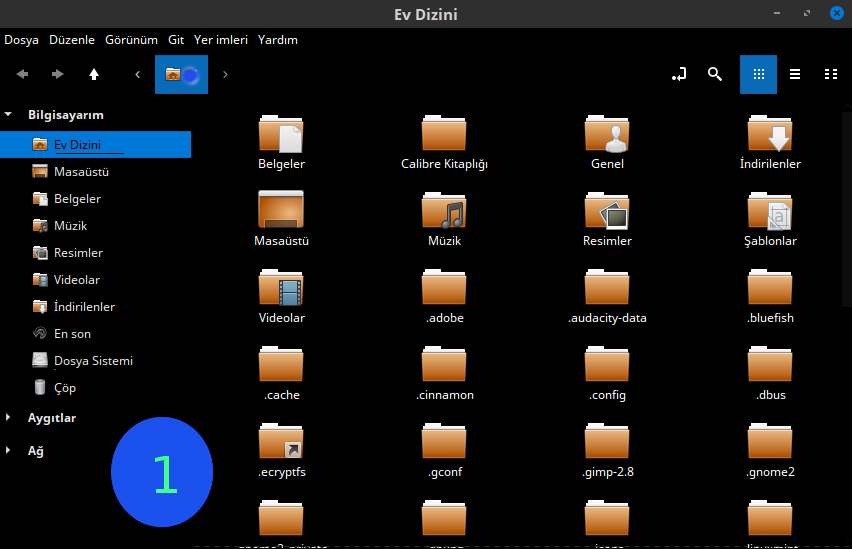852x549 pixels.
Task: Select the Videolar folder icon in grid
Action: coord(281,288)
